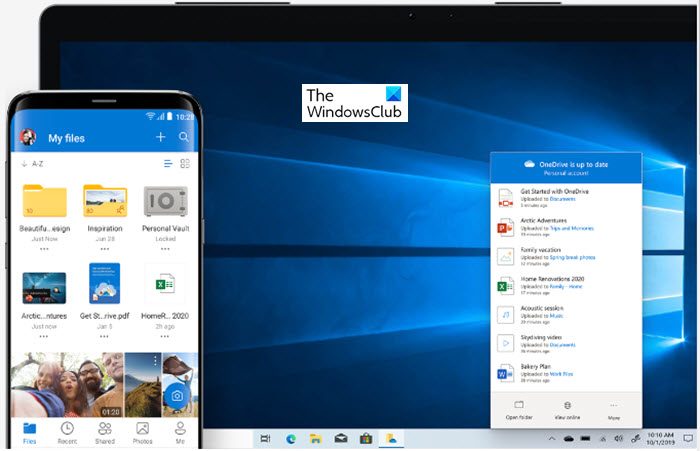The width and height of the screenshot is (700, 451).
Task: Open the Acoustic session music file icon
Action: 506,315
